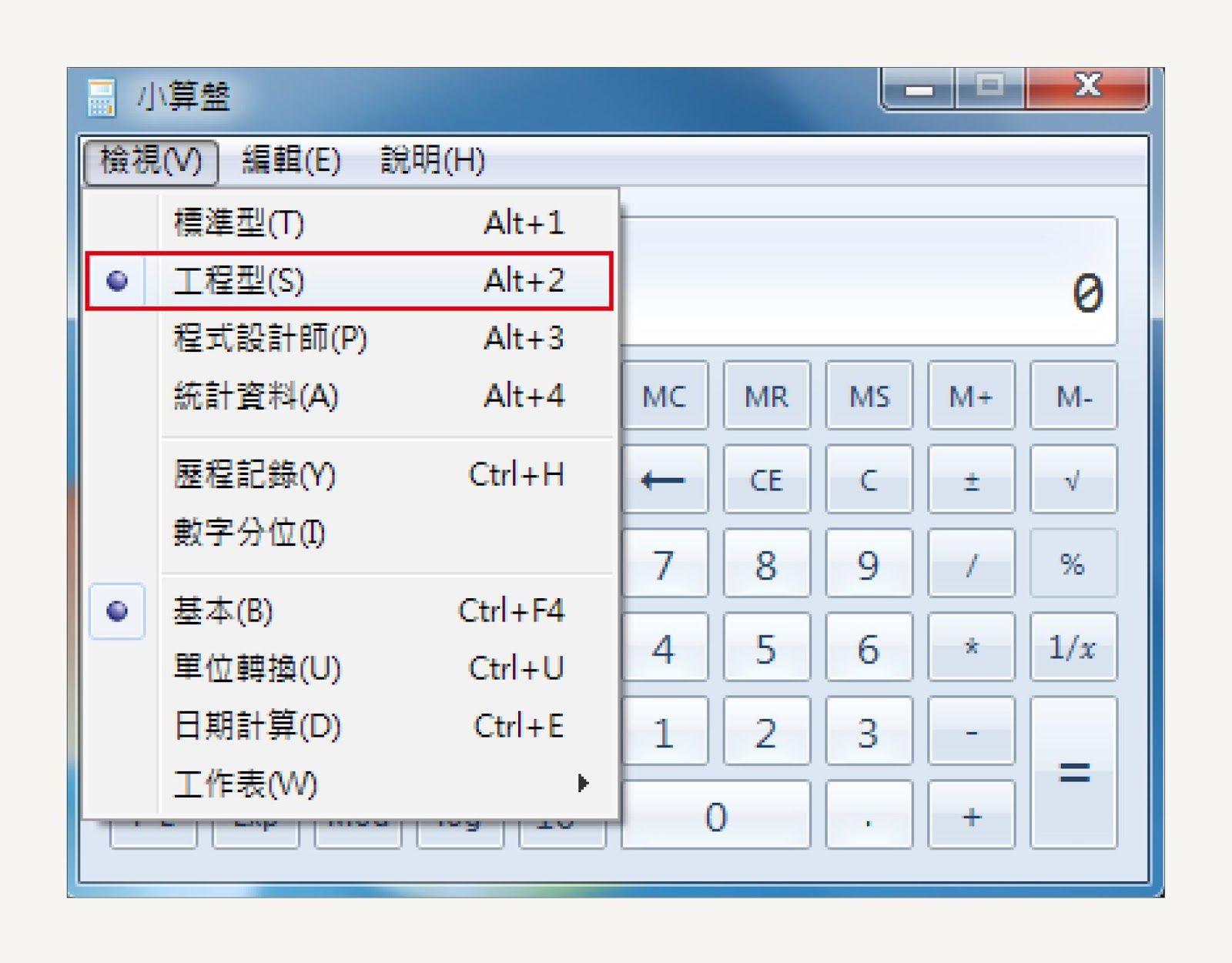Click the MS memory store button

tap(869, 396)
